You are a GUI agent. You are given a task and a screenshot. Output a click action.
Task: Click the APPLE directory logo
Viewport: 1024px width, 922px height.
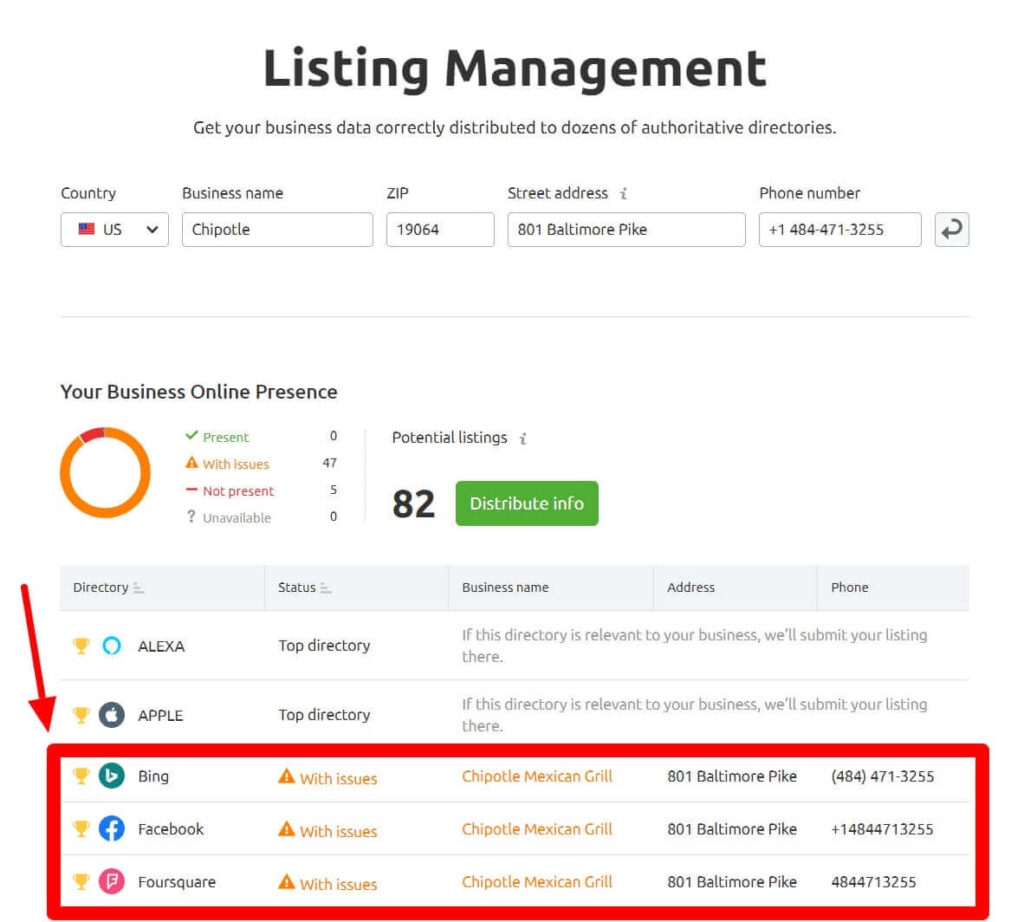[112, 714]
